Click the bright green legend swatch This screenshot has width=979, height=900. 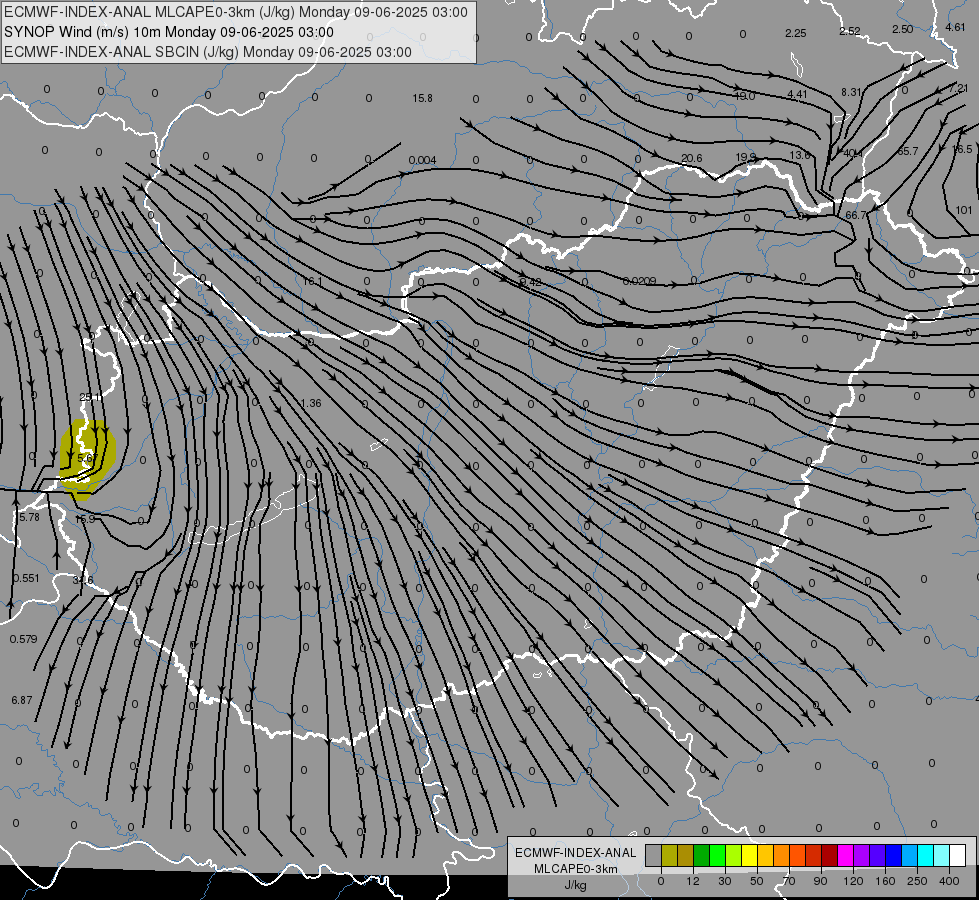pos(717,855)
